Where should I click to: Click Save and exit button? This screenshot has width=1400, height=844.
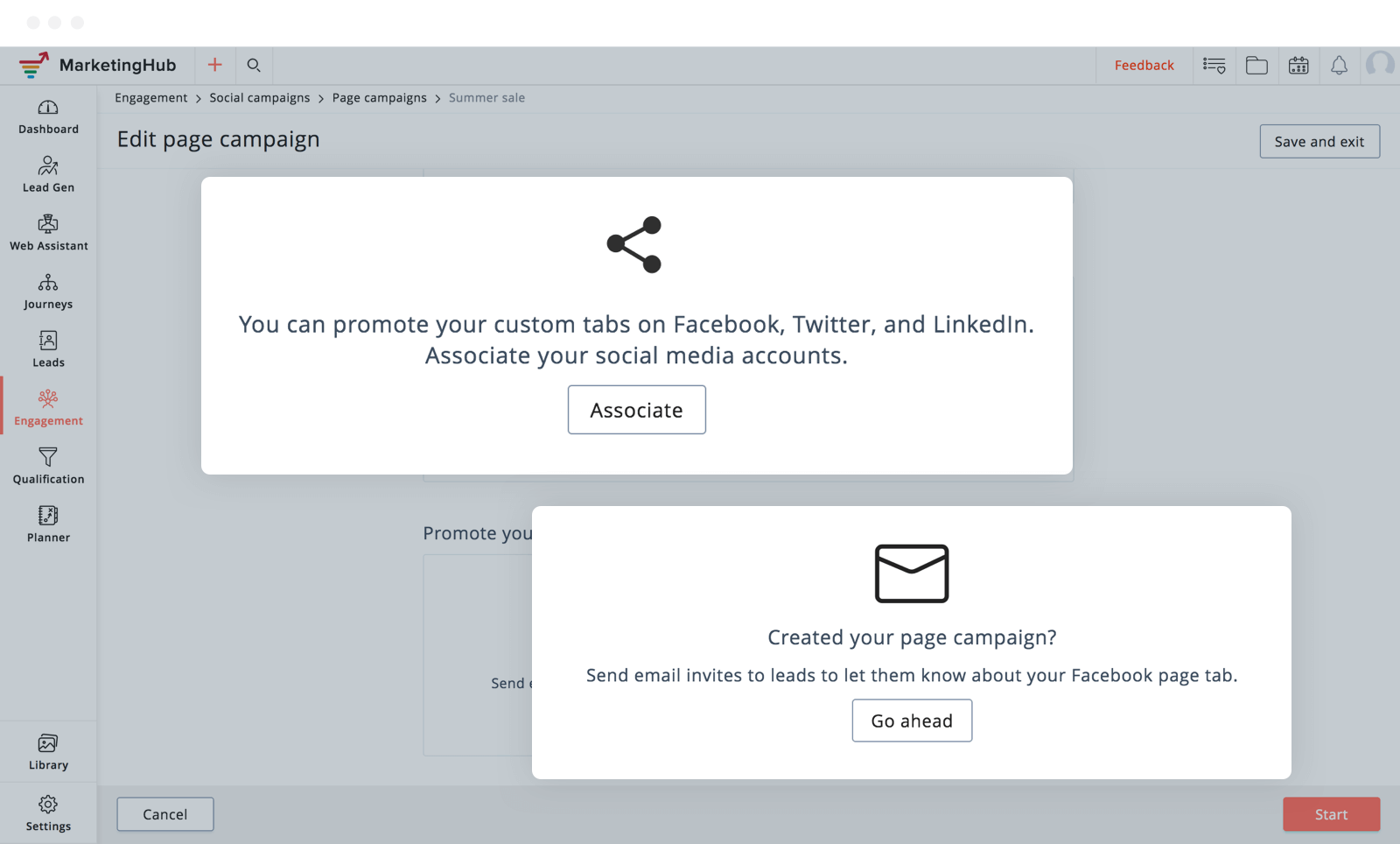1319,141
